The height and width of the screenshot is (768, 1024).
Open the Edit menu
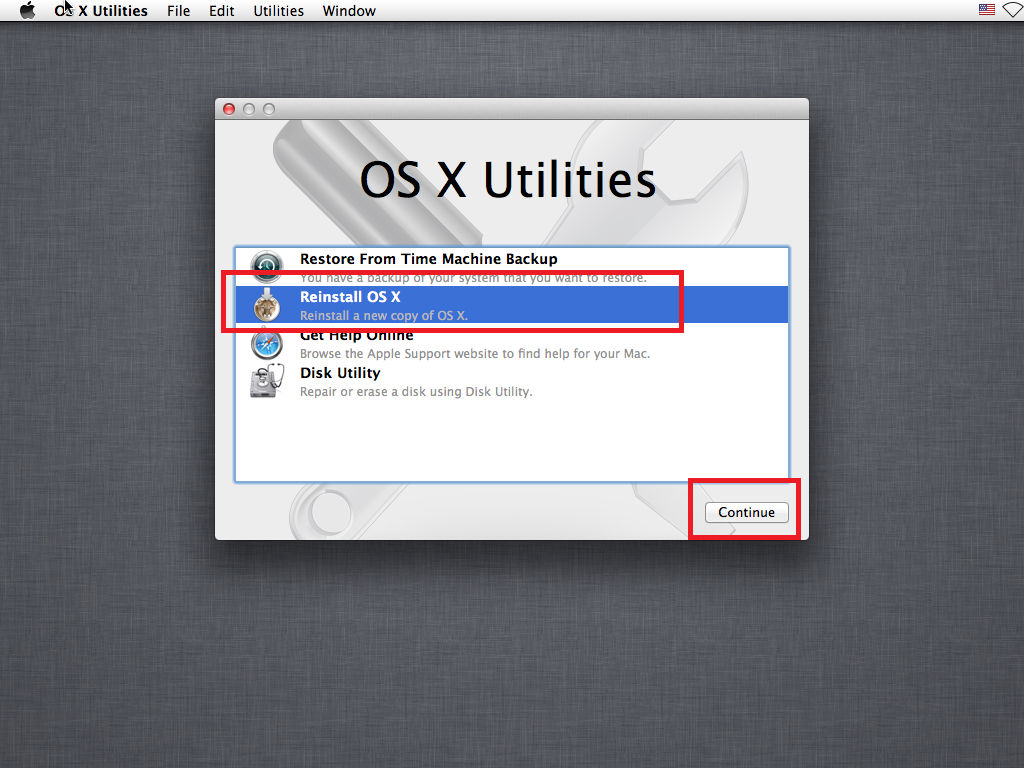(x=221, y=10)
